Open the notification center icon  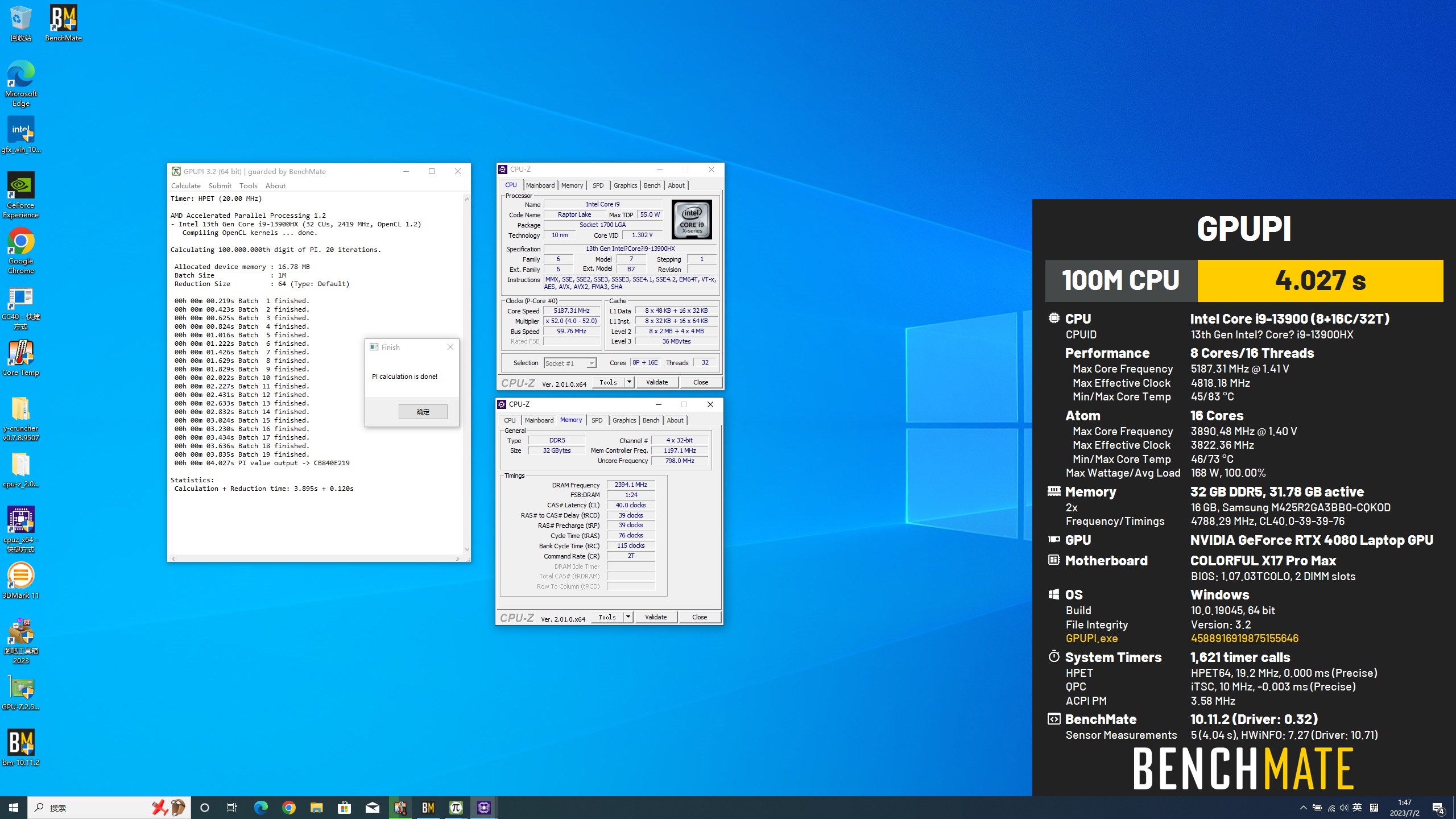[x=1438, y=808]
